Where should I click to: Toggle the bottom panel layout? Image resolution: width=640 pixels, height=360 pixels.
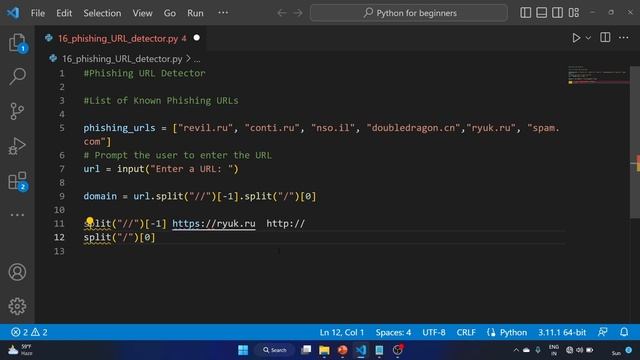(x=542, y=13)
